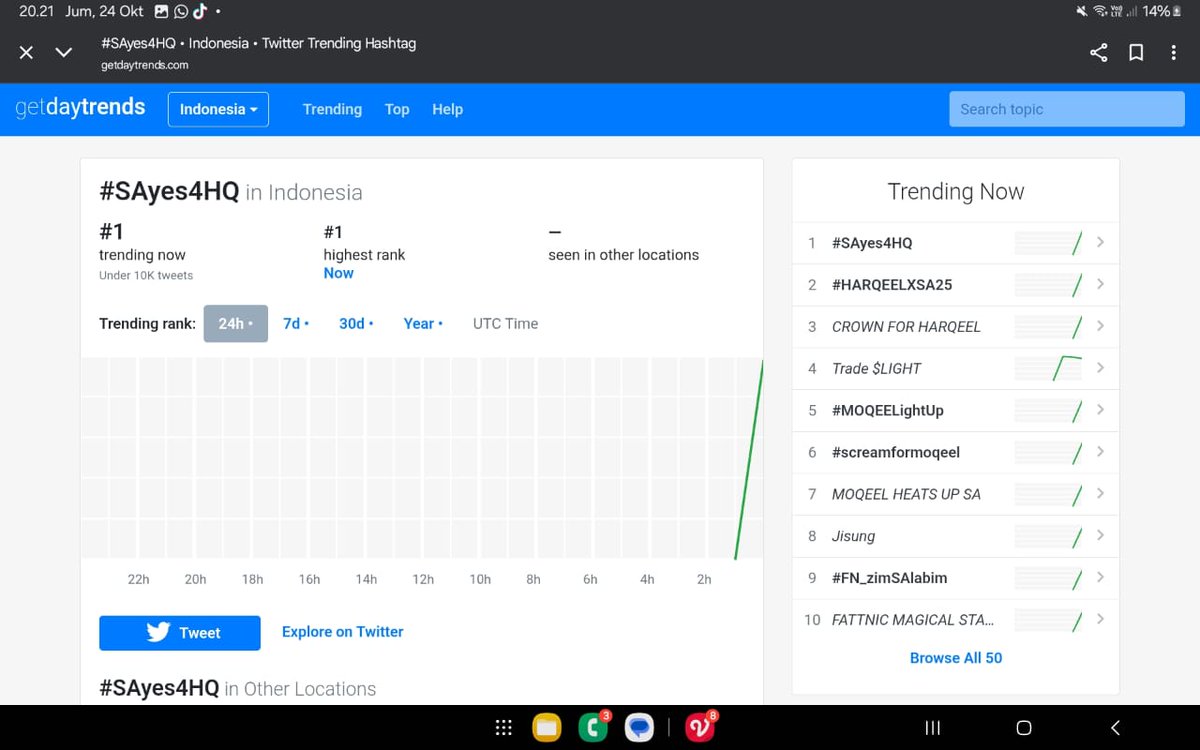
Task: Click chevron arrow beside #HARQEELXSA25 row
Action: tap(1100, 284)
